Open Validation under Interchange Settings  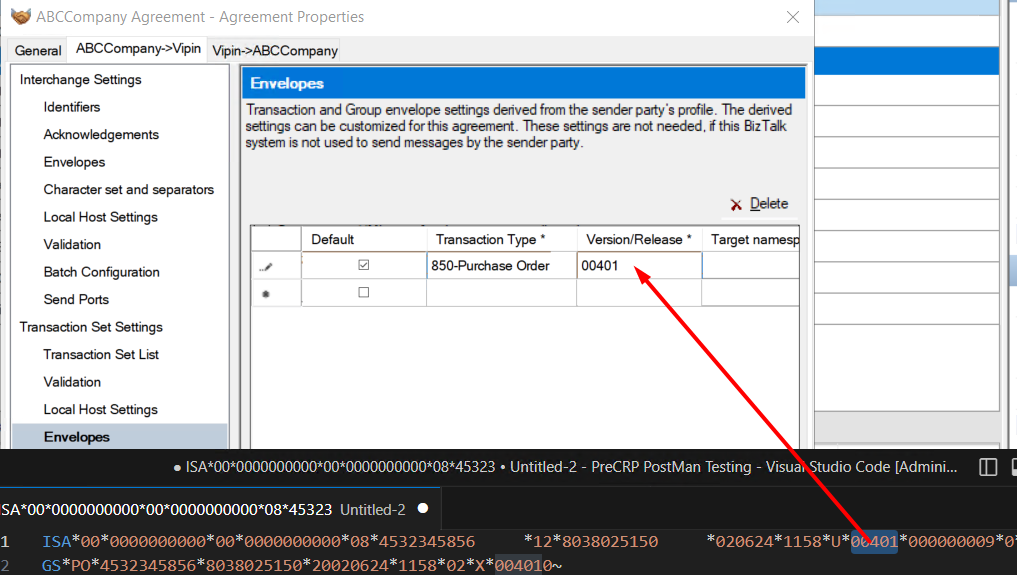[72, 244]
